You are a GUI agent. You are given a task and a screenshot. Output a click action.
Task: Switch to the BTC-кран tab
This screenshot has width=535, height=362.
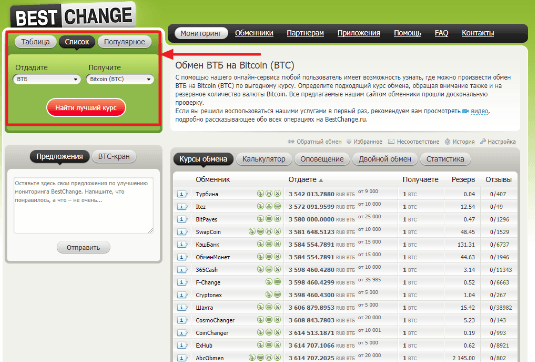(x=114, y=157)
